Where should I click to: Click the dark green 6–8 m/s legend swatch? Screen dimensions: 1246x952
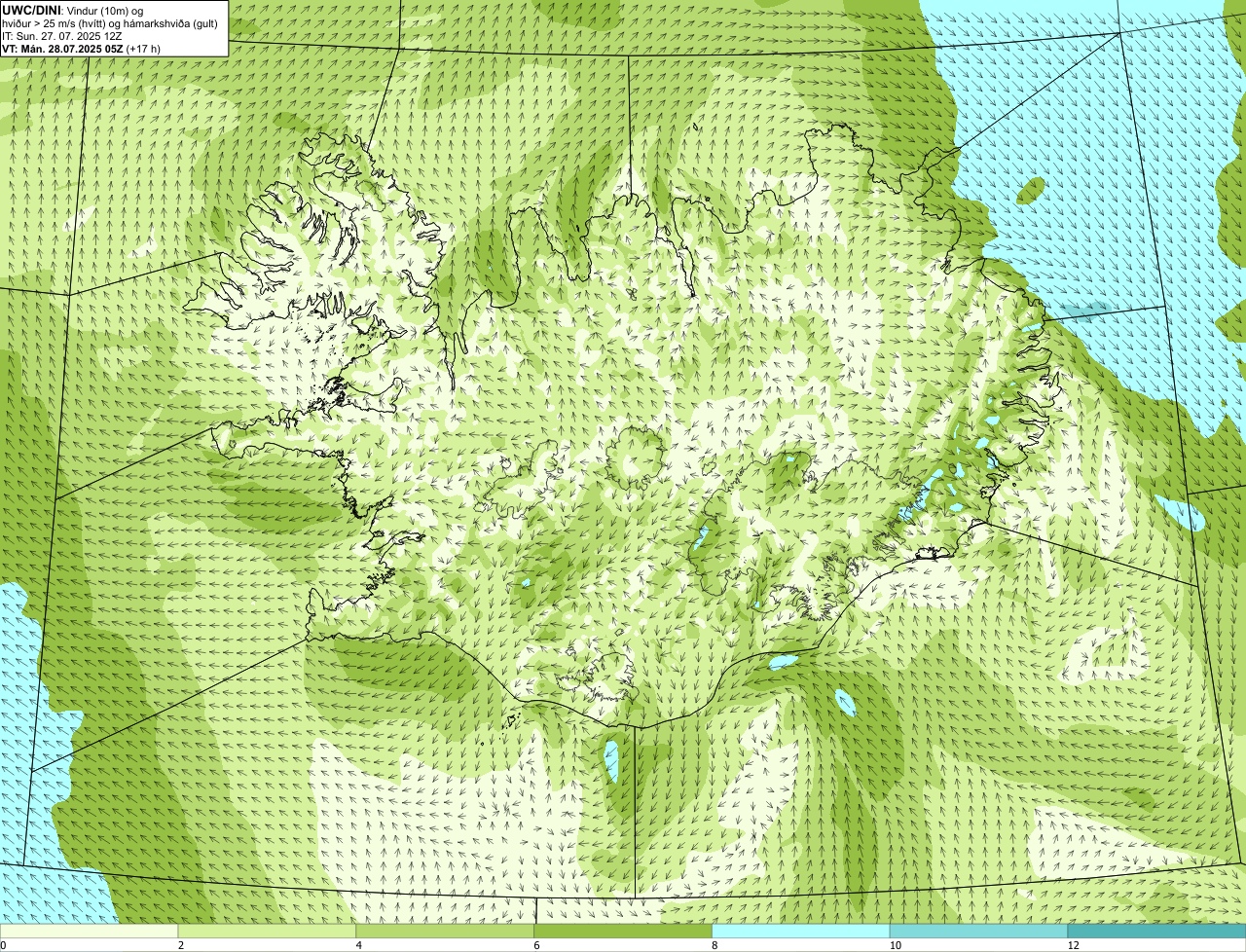[x=623, y=931]
